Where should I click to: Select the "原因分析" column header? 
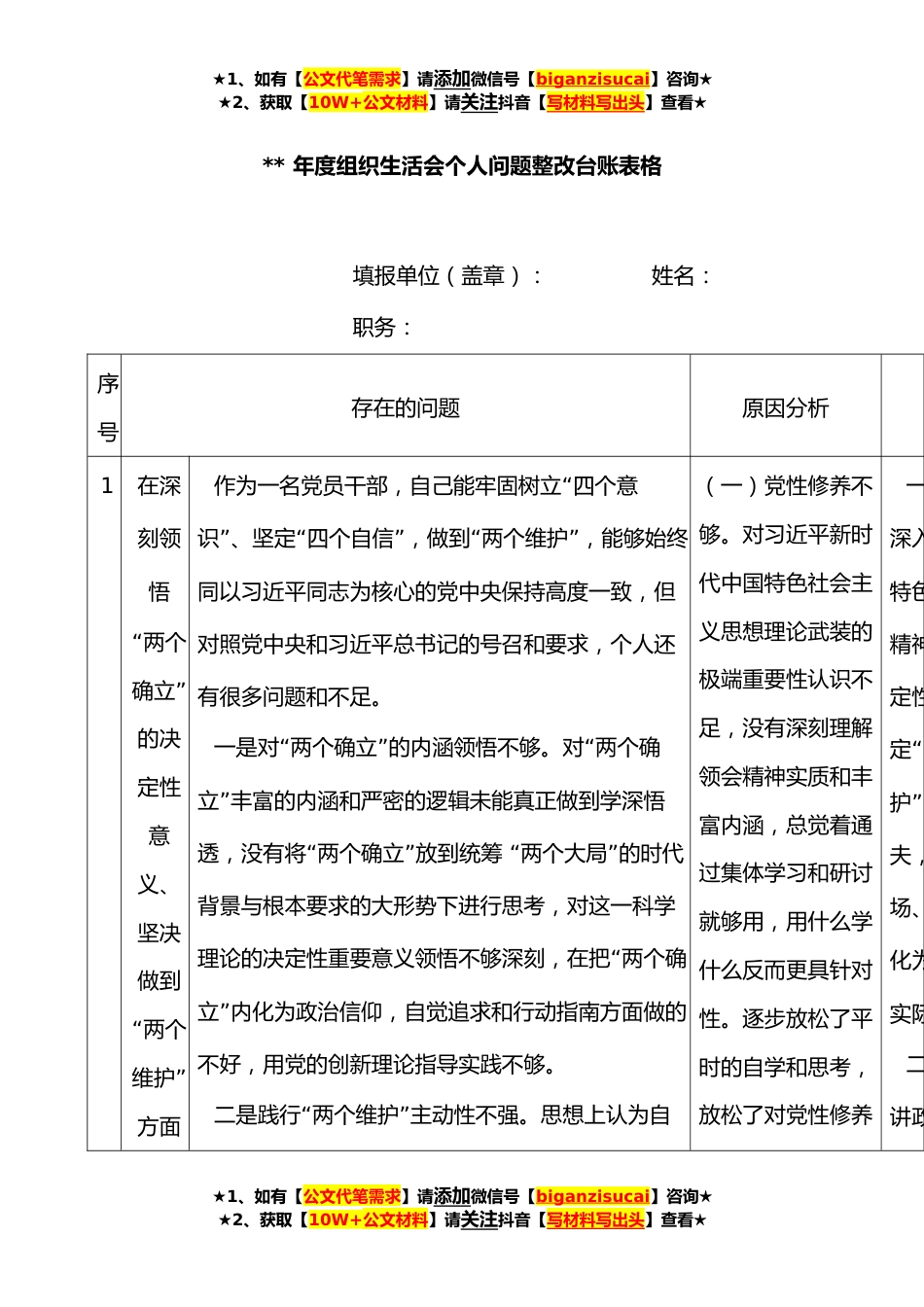[x=785, y=407]
